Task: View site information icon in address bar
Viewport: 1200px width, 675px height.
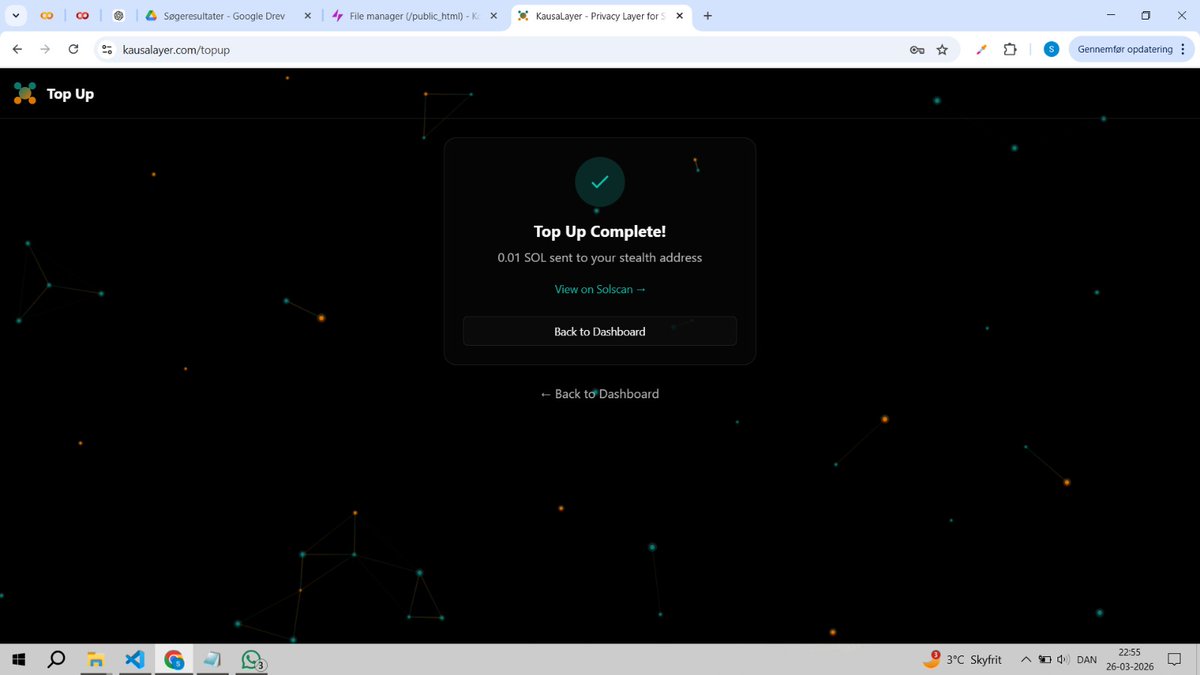Action: coord(107,49)
